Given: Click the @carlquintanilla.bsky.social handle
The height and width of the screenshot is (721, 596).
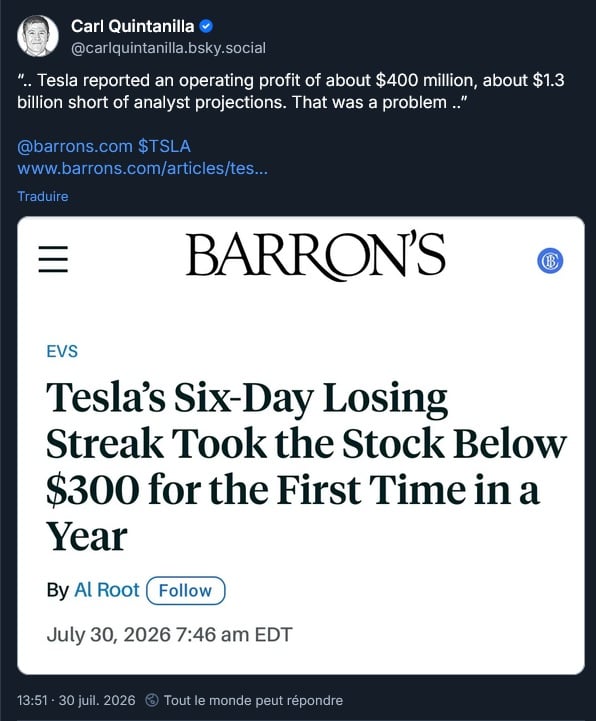Looking at the screenshot, I should pos(168,48).
